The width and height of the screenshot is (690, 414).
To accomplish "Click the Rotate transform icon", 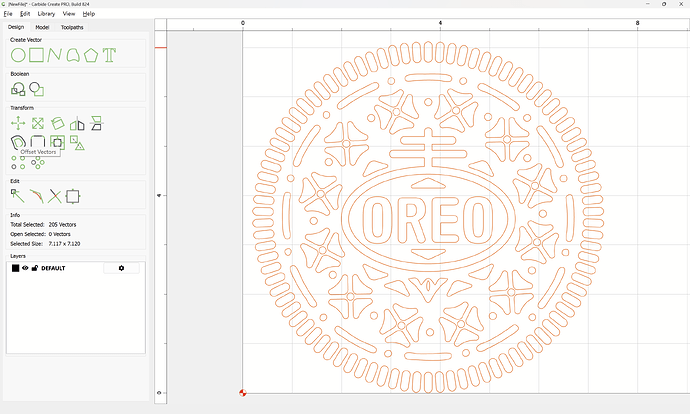I will 57,123.
